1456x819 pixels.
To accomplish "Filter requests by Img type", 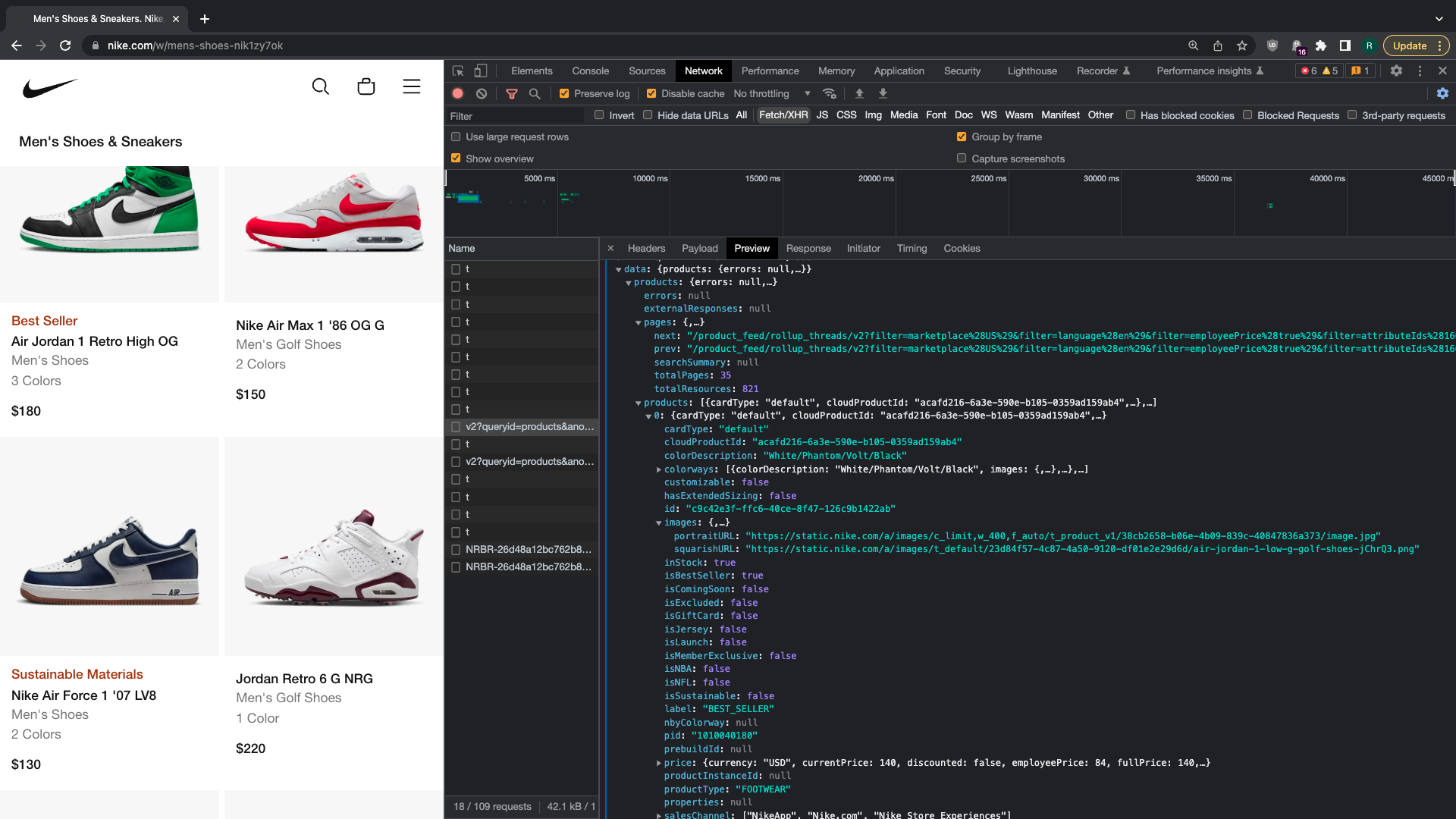I will (873, 115).
